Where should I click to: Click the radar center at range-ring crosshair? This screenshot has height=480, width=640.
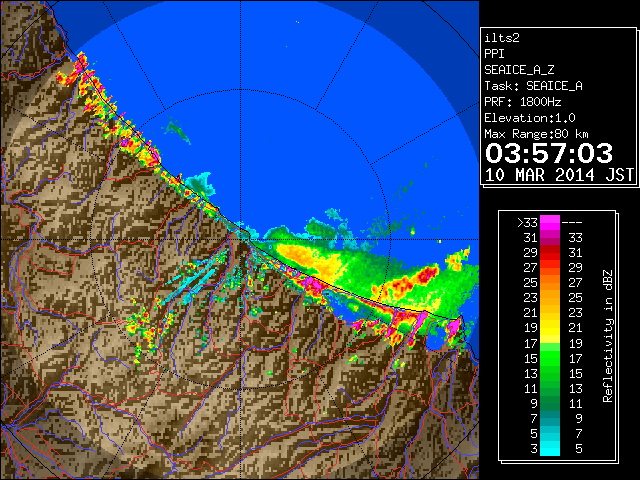pyautogui.click(x=241, y=240)
